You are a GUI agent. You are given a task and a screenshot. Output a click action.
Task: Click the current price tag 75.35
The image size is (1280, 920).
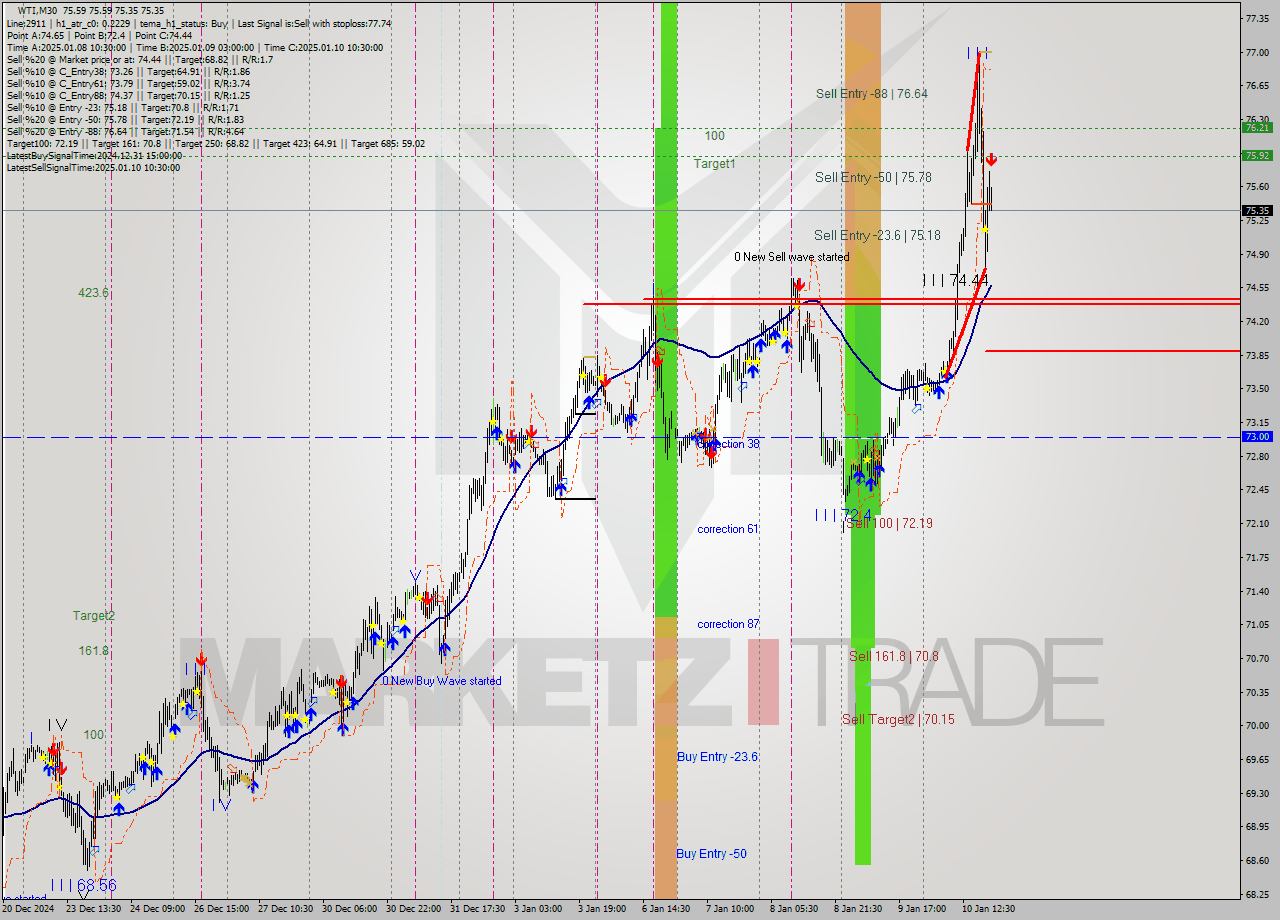[x=1257, y=211]
